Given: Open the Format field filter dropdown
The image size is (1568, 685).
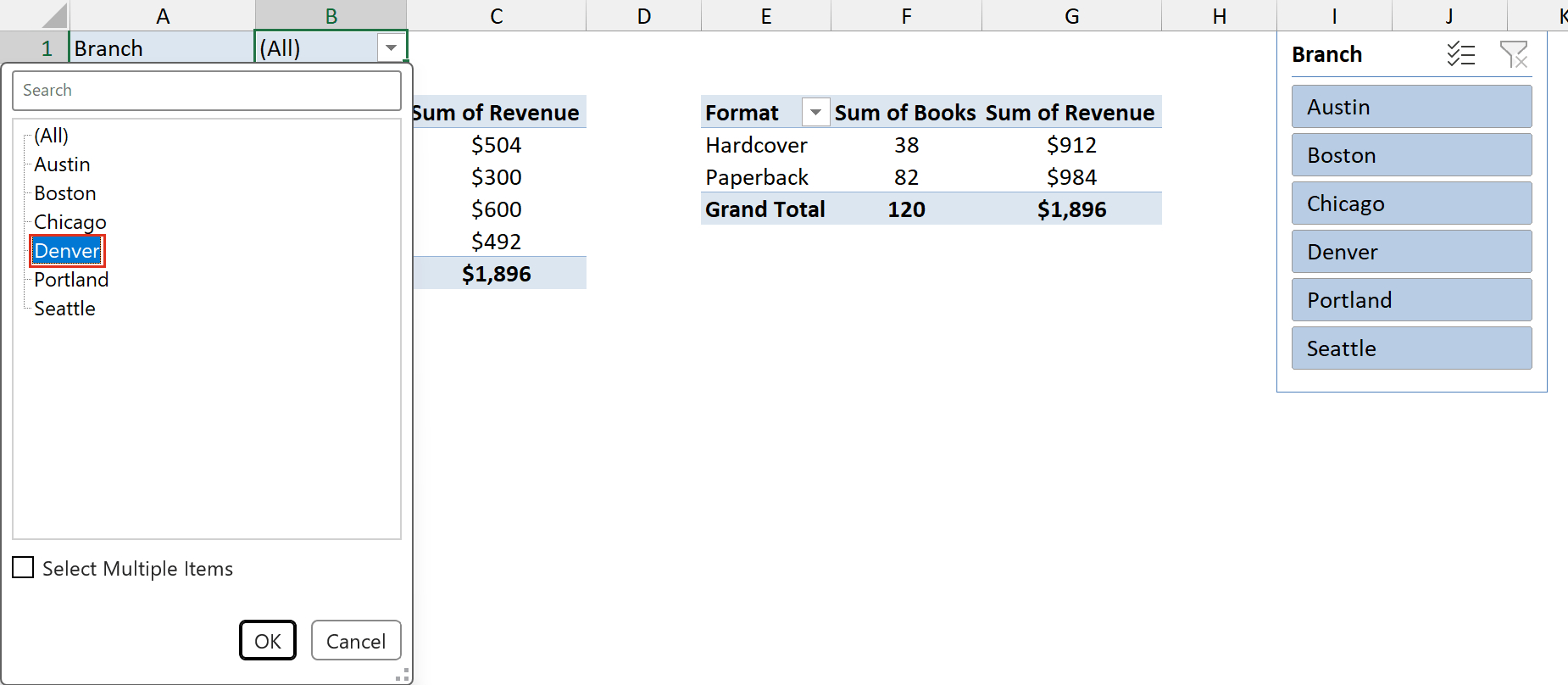Looking at the screenshot, I should click(815, 112).
